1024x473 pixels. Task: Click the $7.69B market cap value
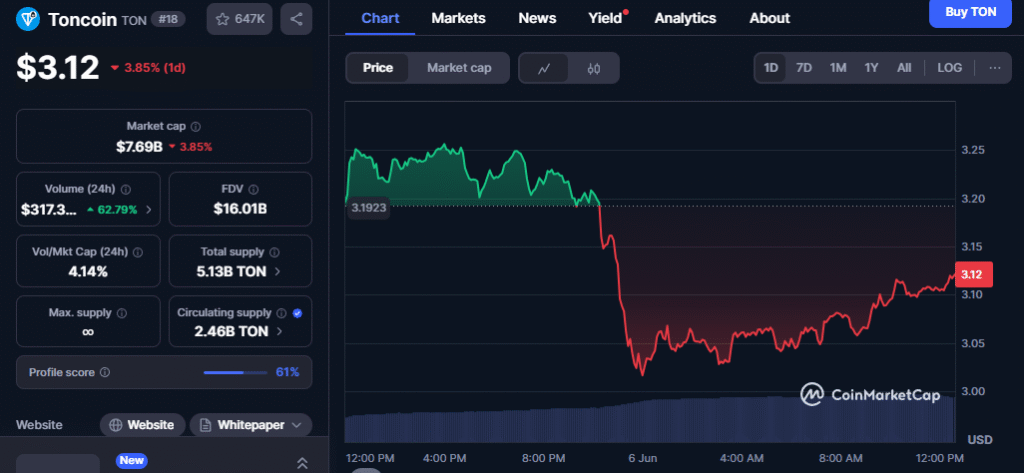tap(139, 147)
